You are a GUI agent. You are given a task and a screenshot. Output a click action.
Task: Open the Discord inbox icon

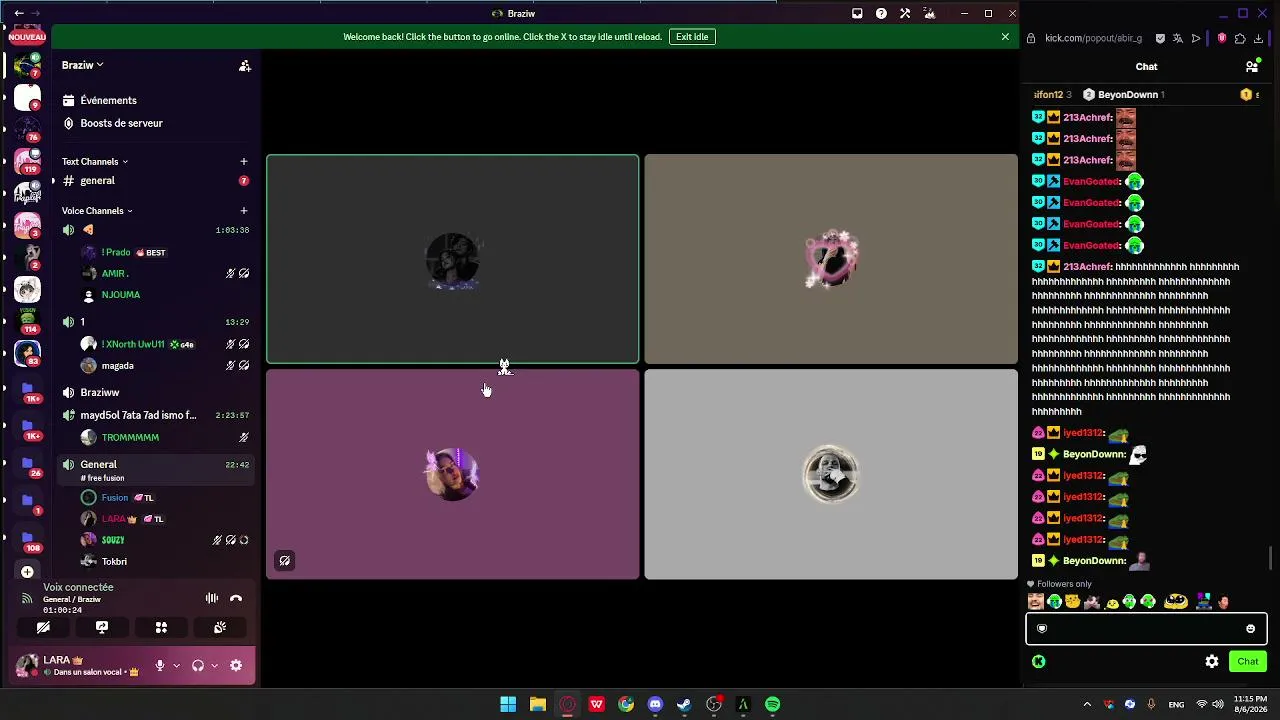[x=857, y=13]
